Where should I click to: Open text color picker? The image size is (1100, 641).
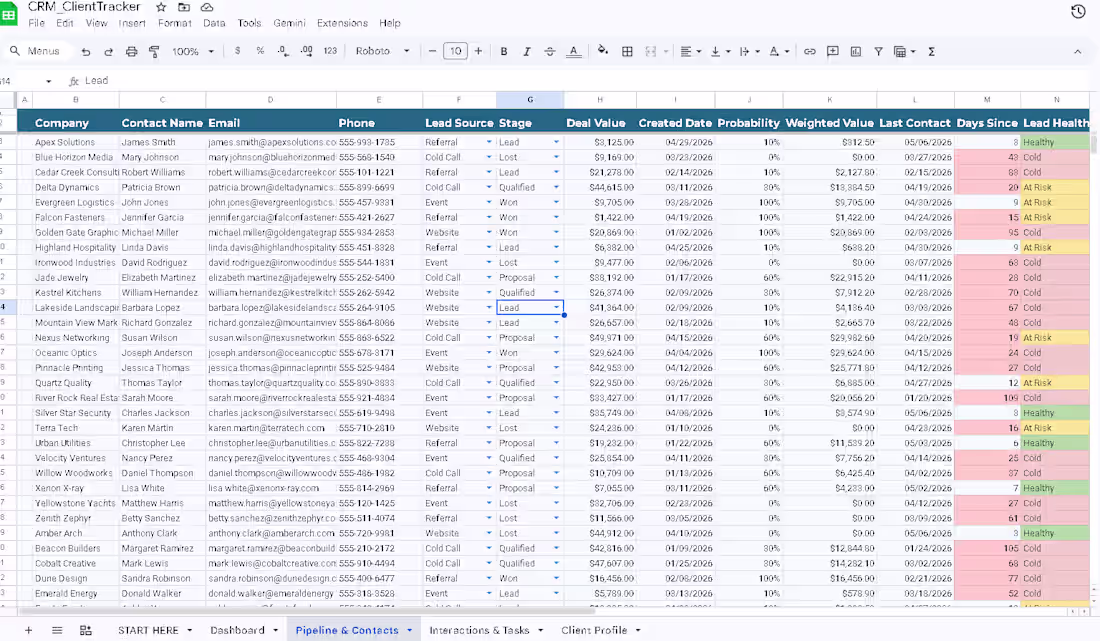click(x=574, y=51)
